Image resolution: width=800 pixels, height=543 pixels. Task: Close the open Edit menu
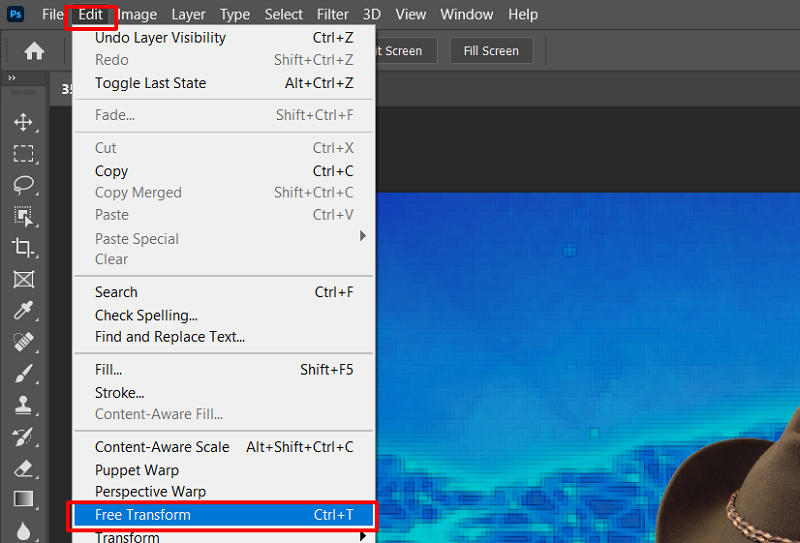click(91, 14)
